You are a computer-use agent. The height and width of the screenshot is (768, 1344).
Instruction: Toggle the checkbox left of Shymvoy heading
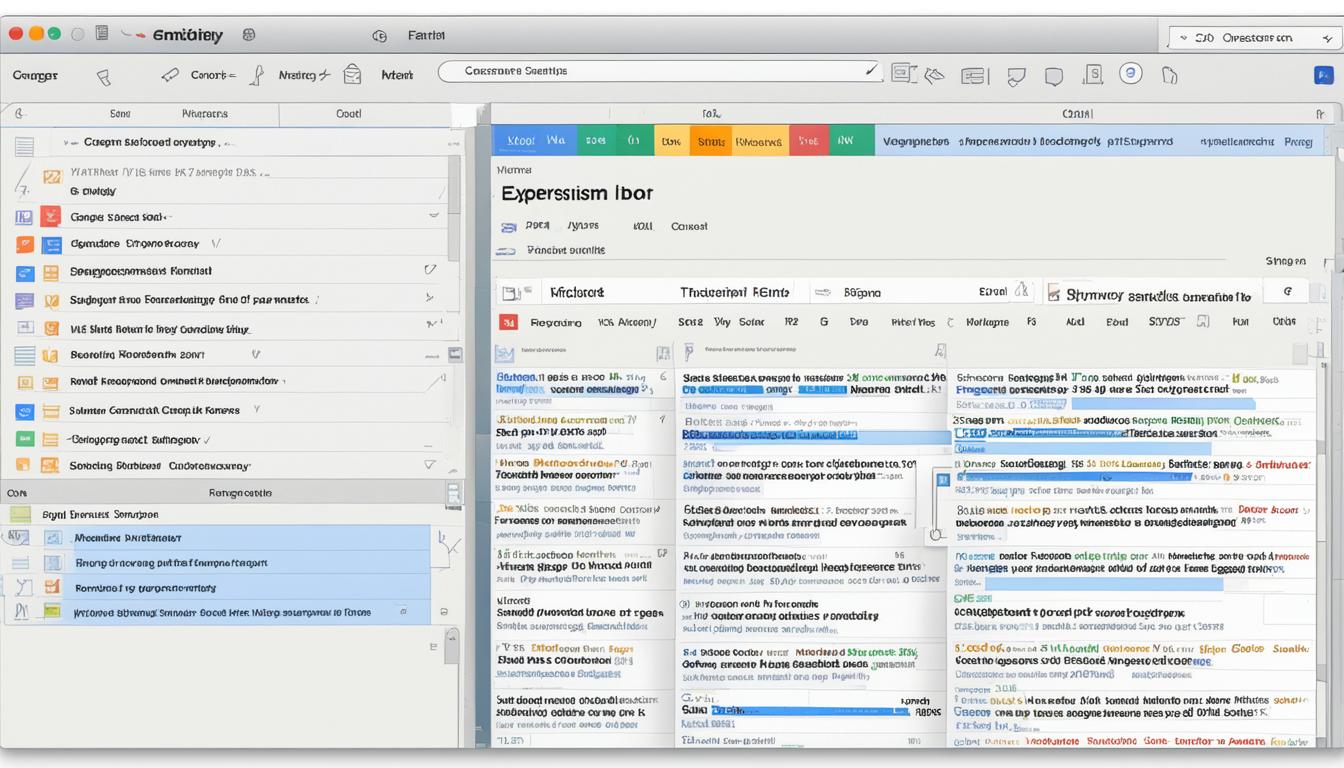[1053, 293]
